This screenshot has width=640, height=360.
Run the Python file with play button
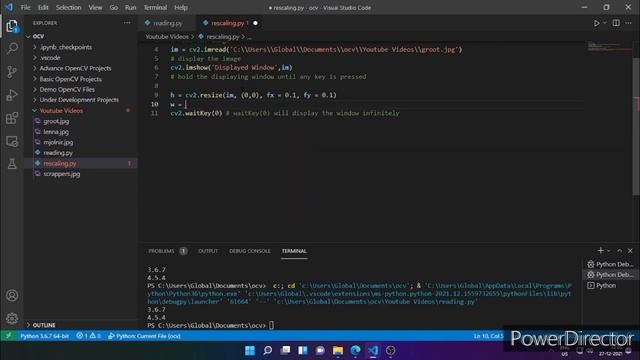[596, 23]
